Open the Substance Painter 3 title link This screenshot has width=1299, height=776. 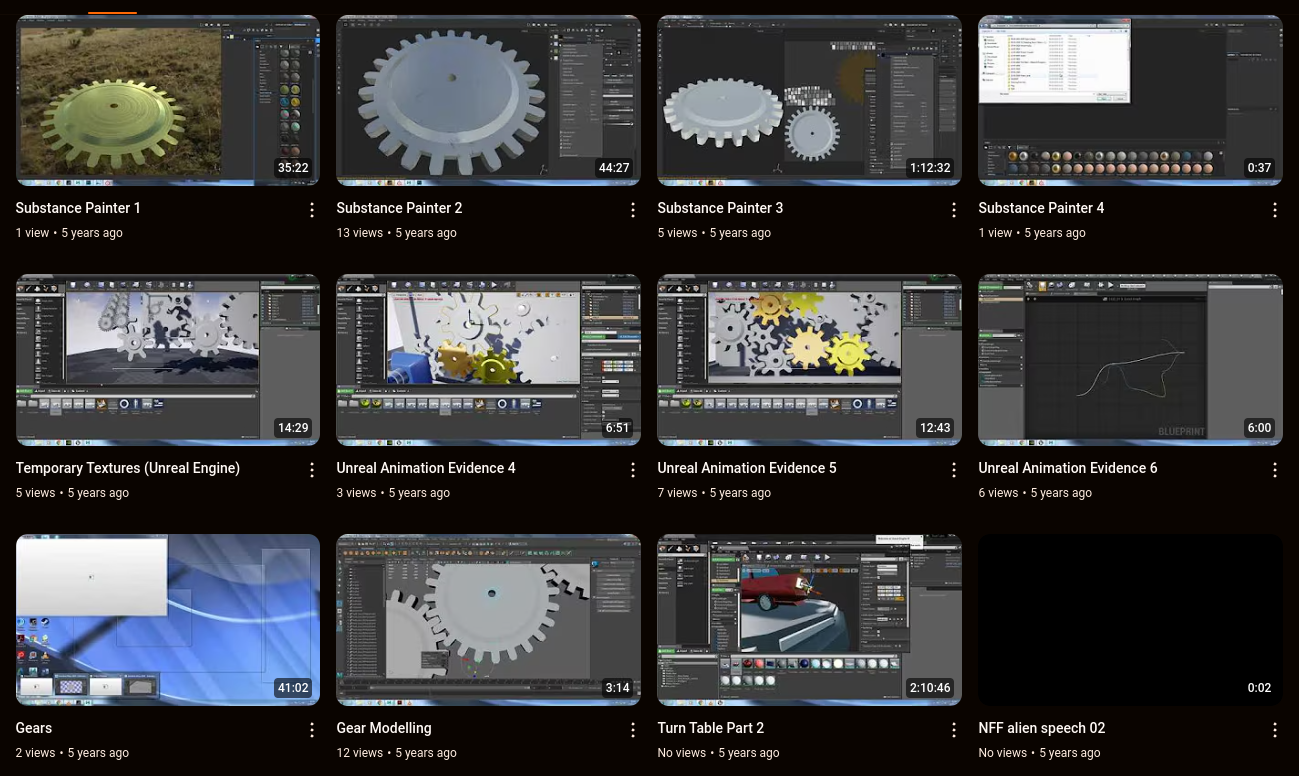pyautogui.click(x=720, y=208)
